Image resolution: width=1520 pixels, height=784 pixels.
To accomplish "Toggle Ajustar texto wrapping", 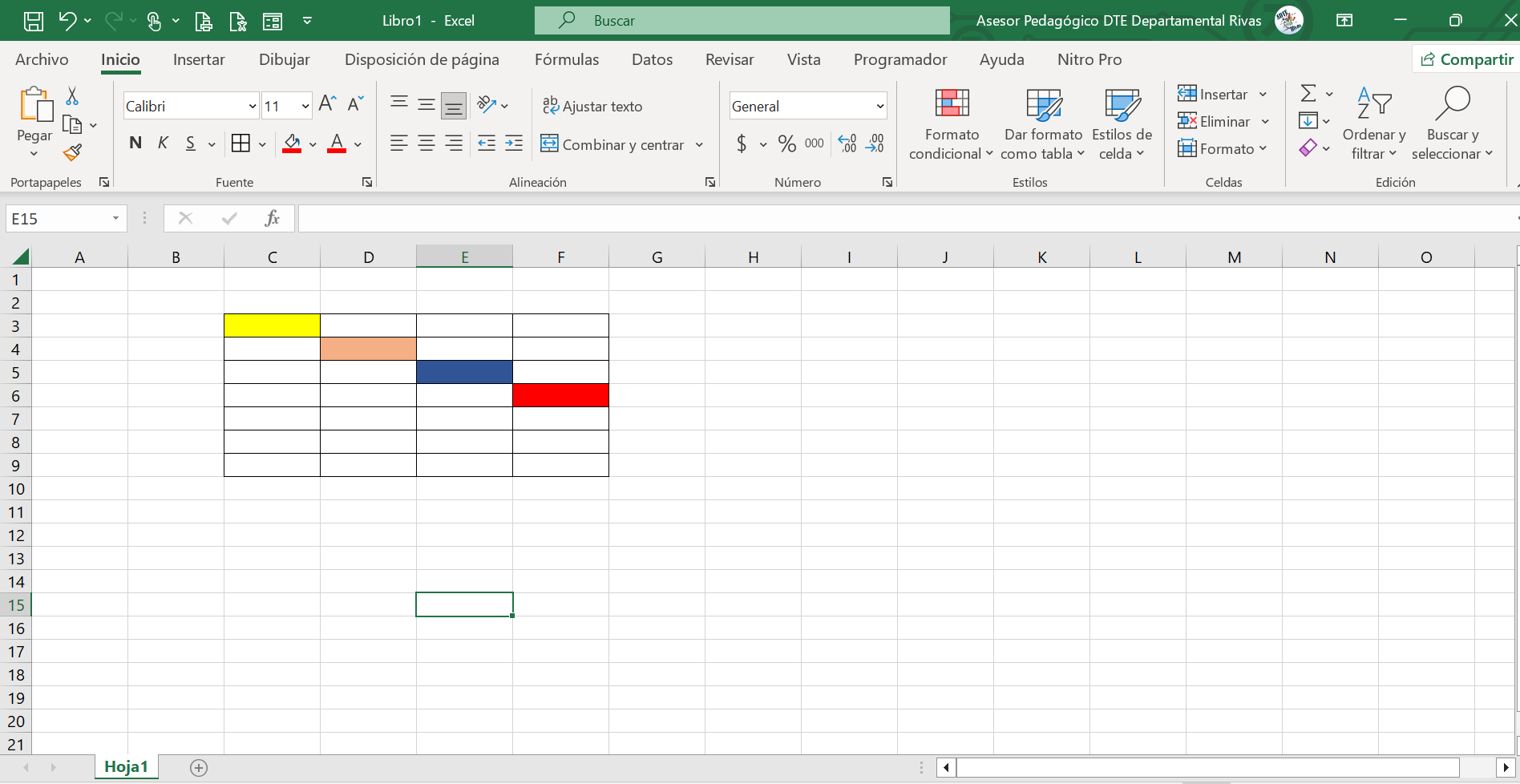I will 592,106.
